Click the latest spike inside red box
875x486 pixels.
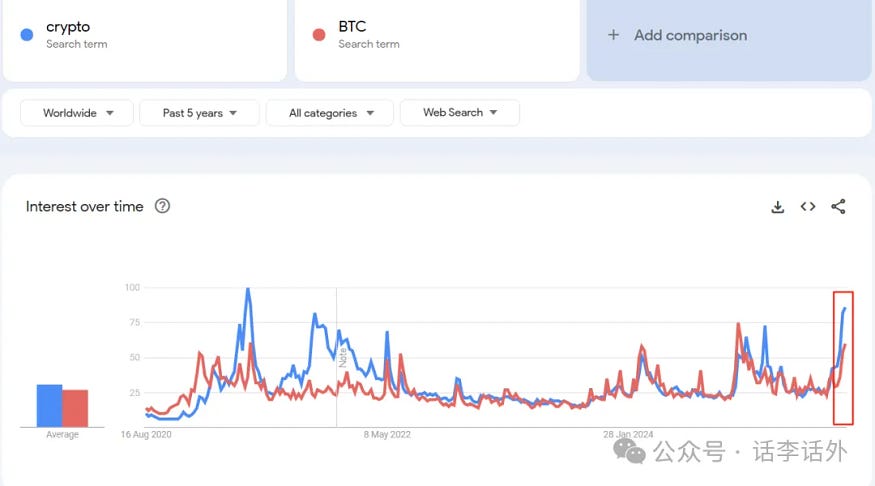[843, 358]
